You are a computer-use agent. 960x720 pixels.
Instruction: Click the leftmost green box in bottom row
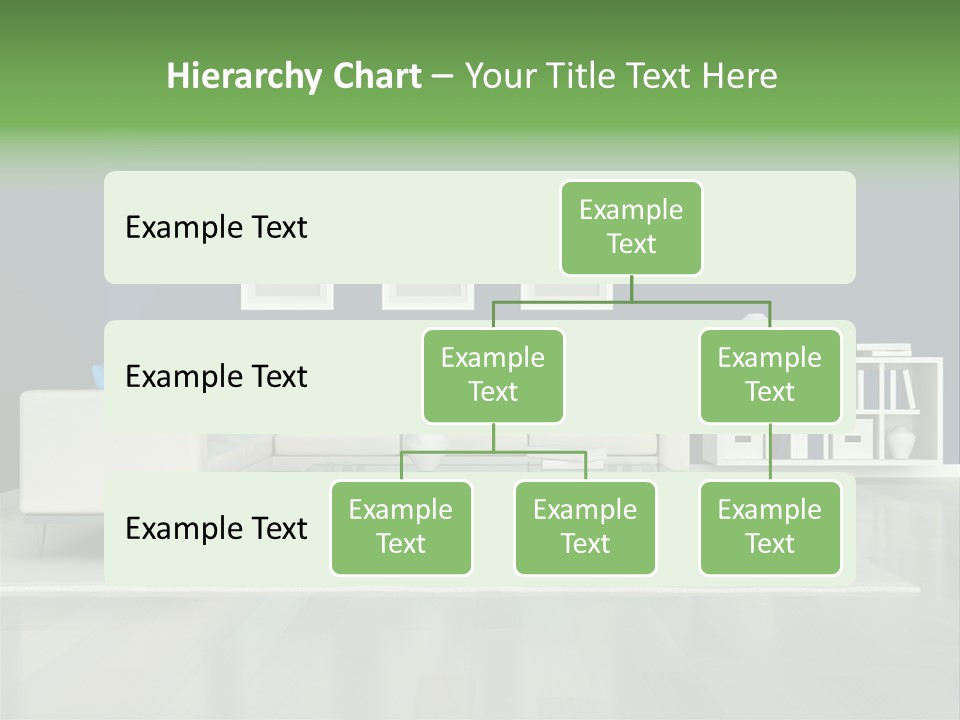pos(401,528)
